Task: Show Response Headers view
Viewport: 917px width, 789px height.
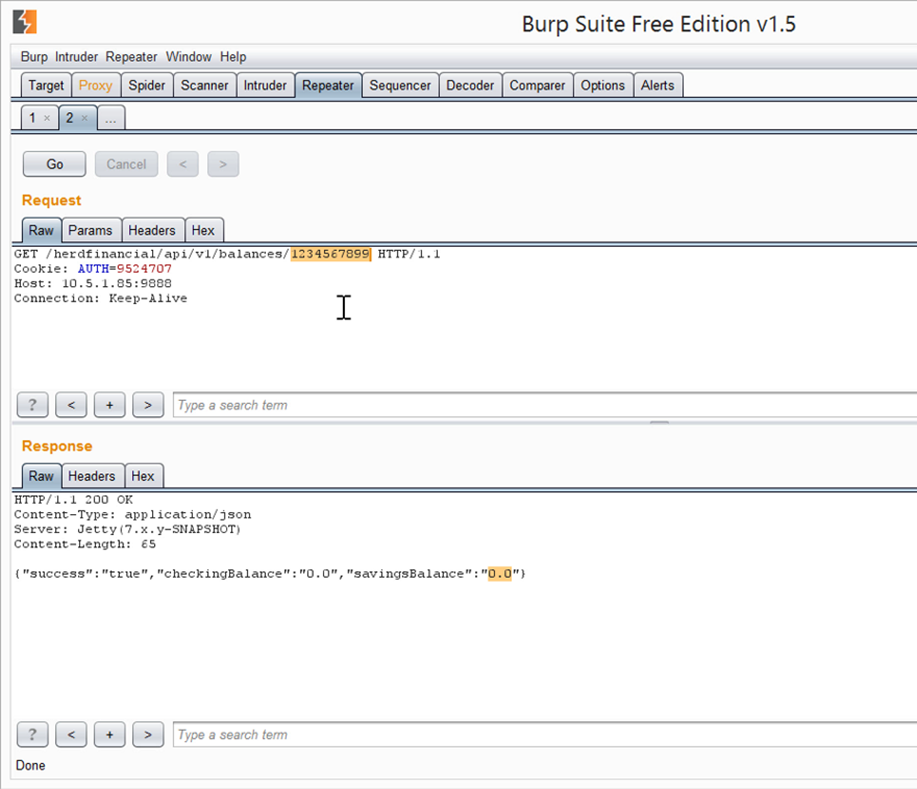Action: pos(92,476)
